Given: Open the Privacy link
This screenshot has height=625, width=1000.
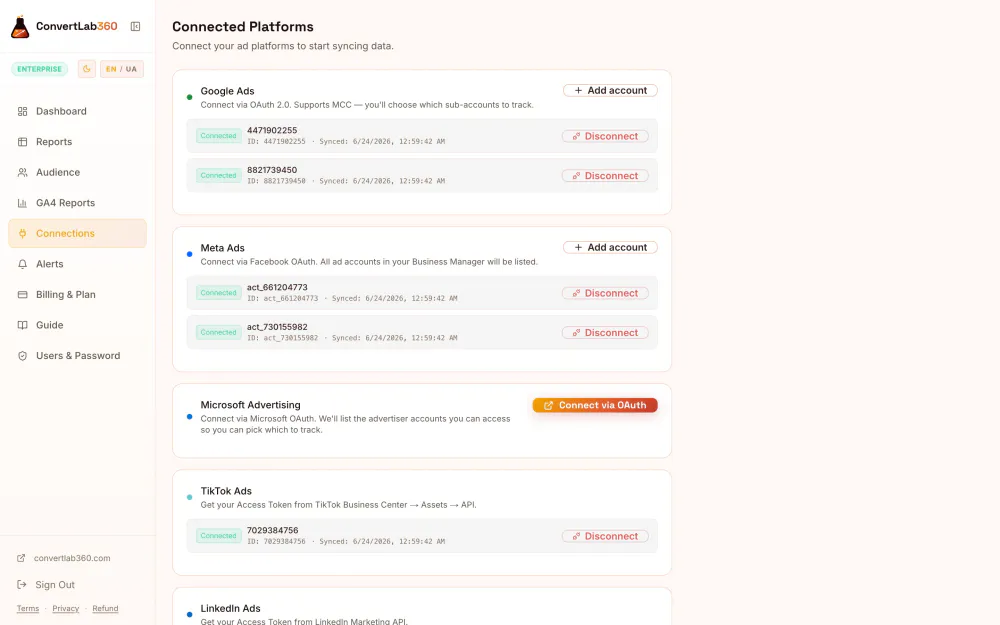Looking at the screenshot, I should pyautogui.click(x=66, y=608).
